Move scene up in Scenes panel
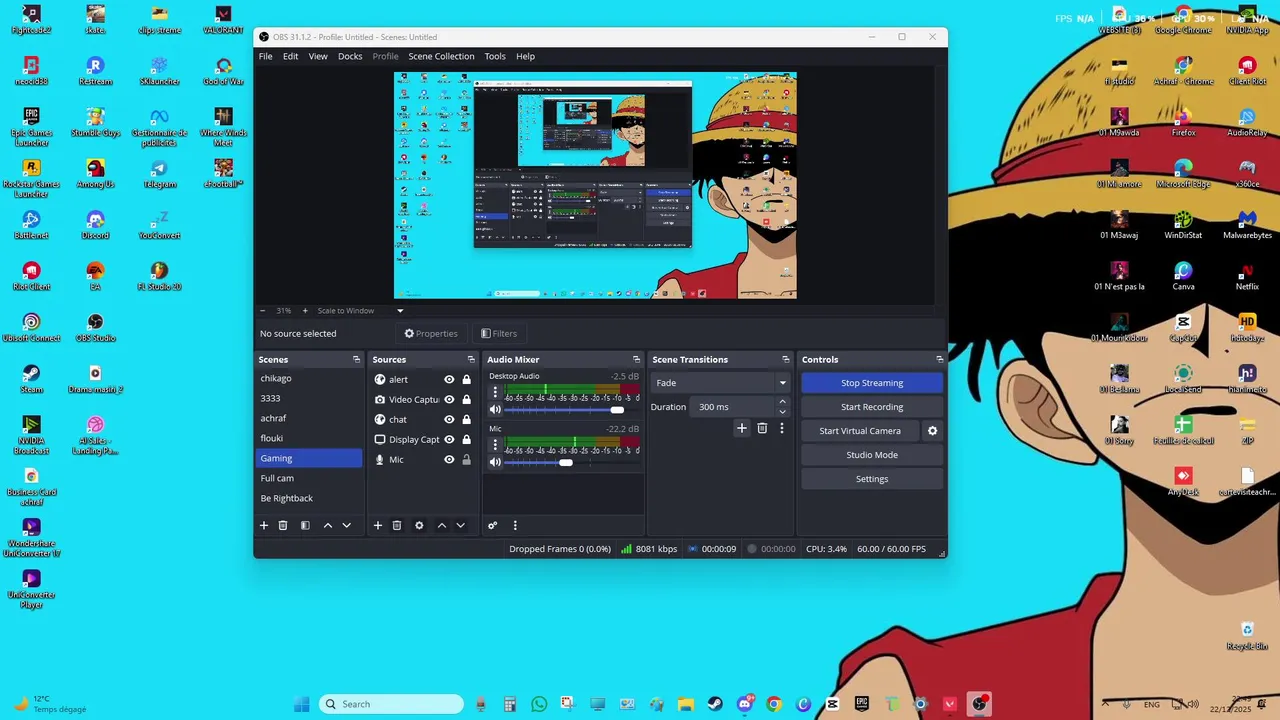This screenshot has width=1280, height=720. tap(327, 525)
